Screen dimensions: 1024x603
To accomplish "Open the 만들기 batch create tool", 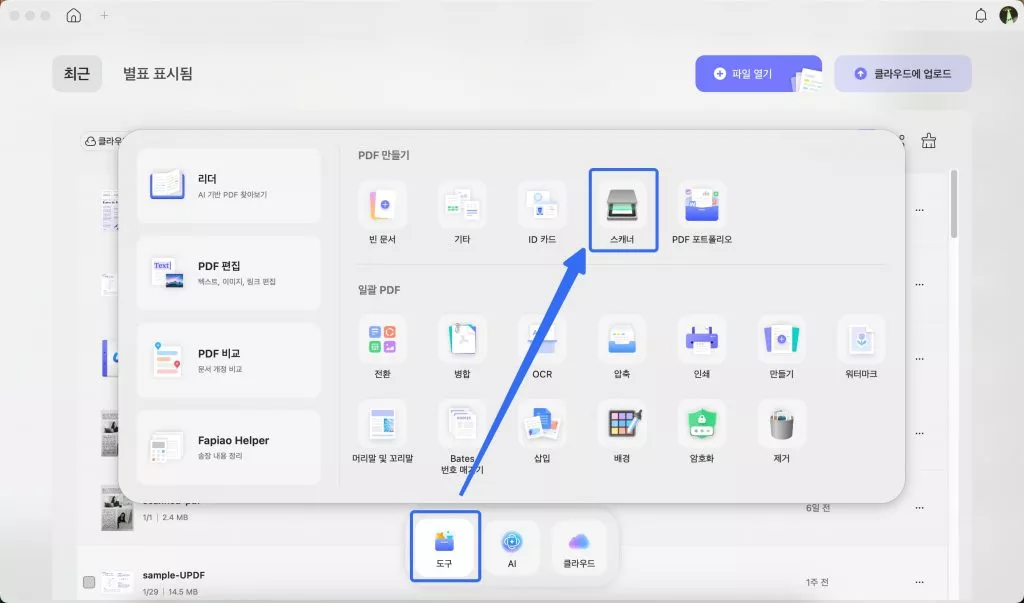I will [781, 348].
